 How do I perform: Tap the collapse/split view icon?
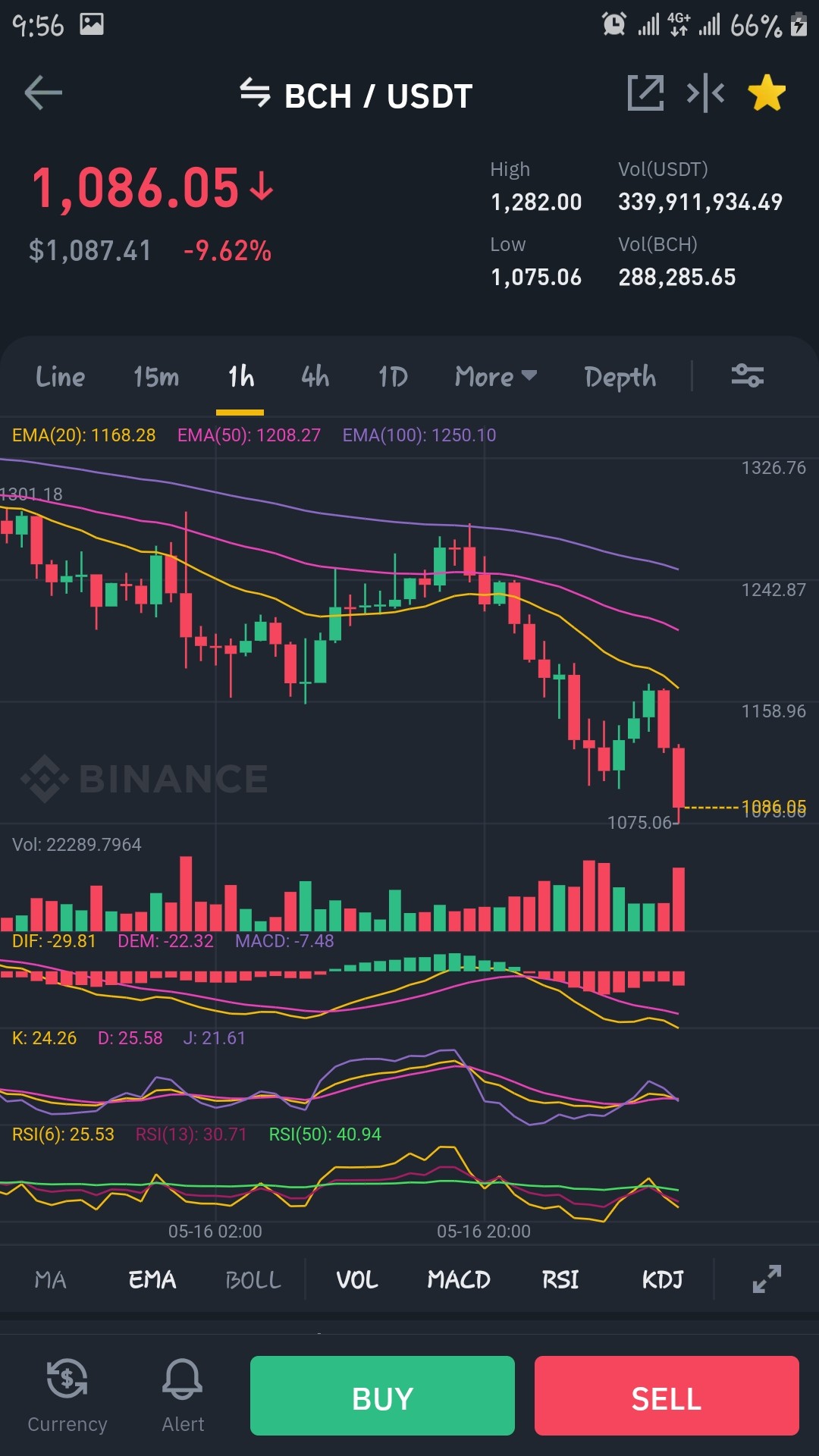click(x=705, y=93)
